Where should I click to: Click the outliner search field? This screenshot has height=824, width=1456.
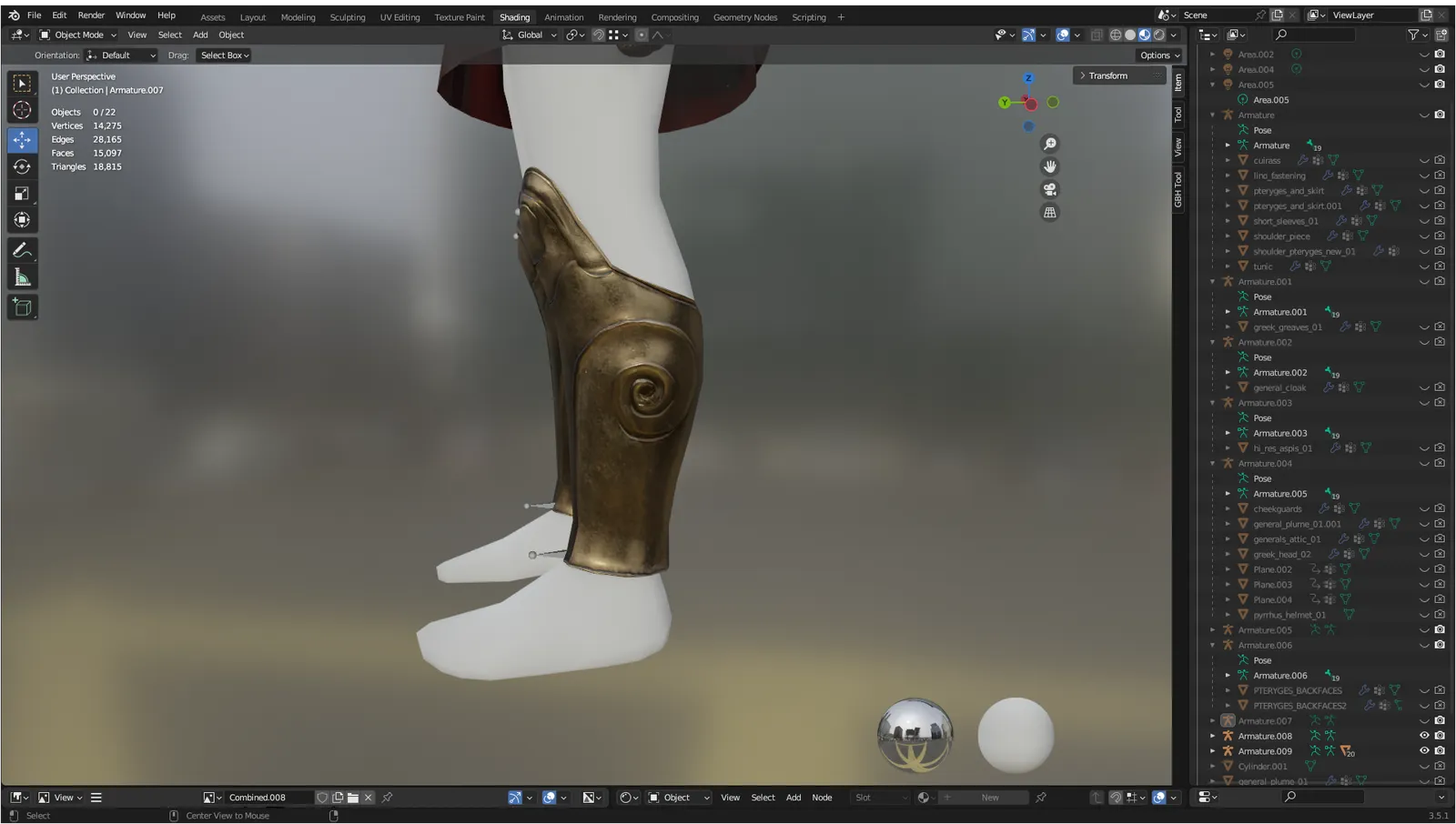(x=1313, y=35)
